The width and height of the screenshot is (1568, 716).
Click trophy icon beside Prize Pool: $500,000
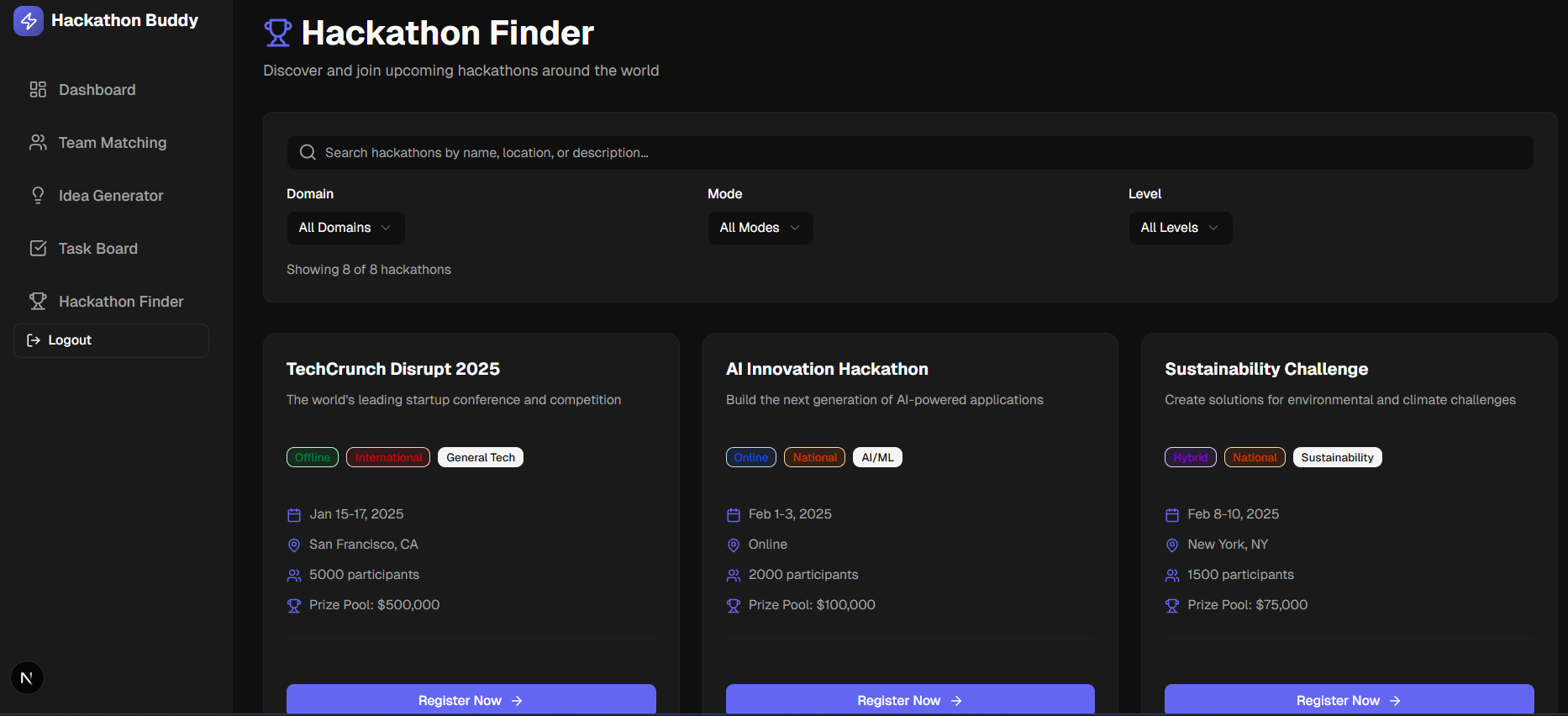coord(294,606)
